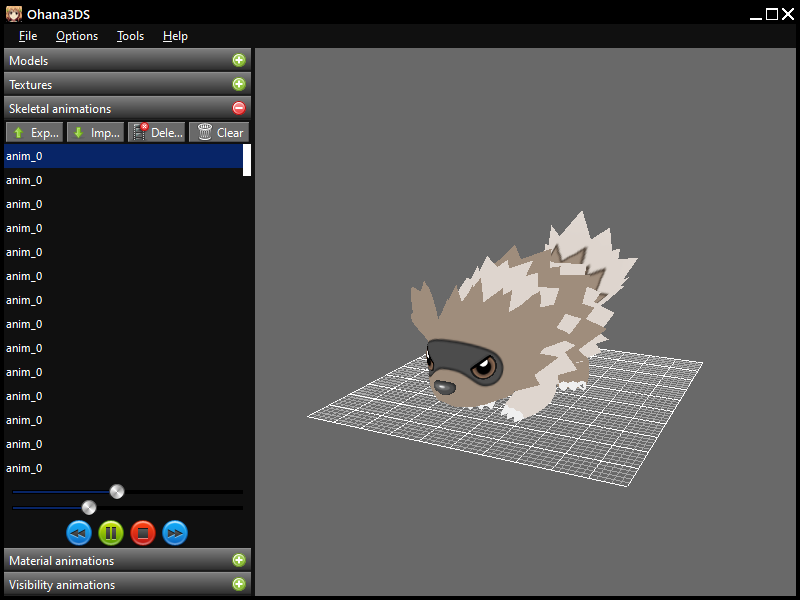Image resolution: width=800 pixels, height=600 pixels.
Task: Expand the Models panel
Action: click(x=238, y=61)
